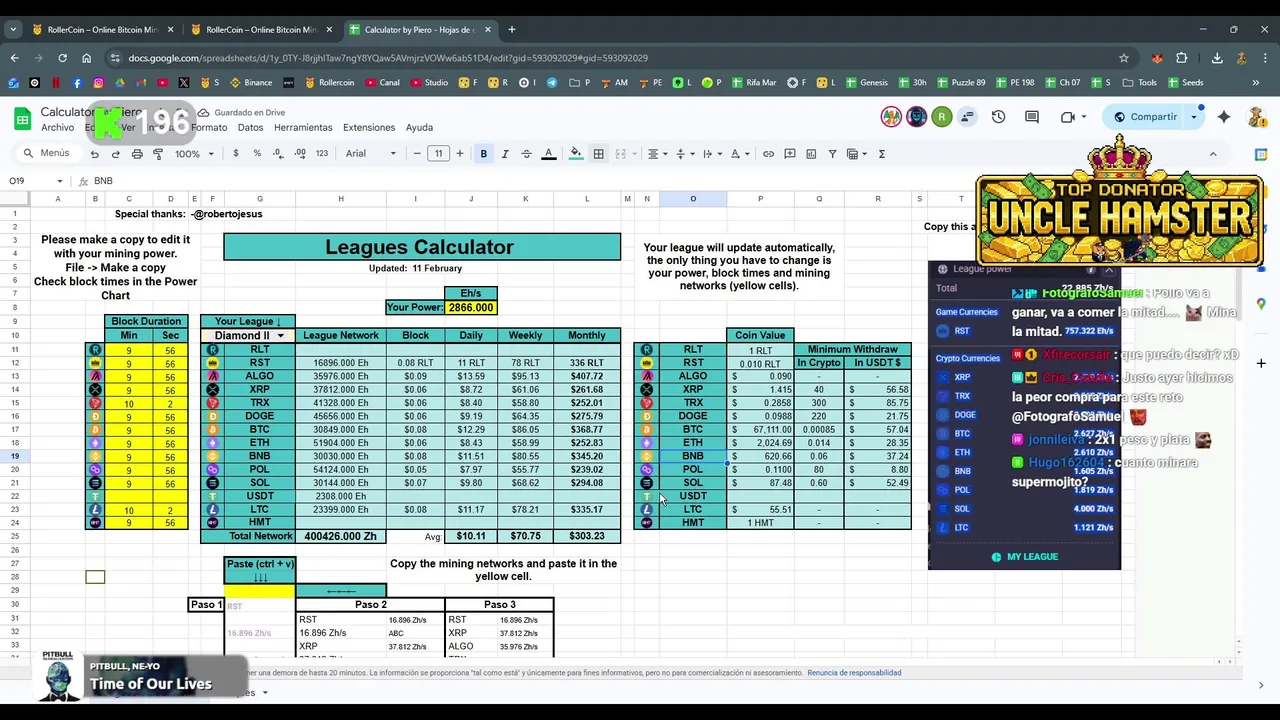Click the Renuncia de responsabilidad link
Viewport: 1280px width, 720px height.
pos(854,673)
